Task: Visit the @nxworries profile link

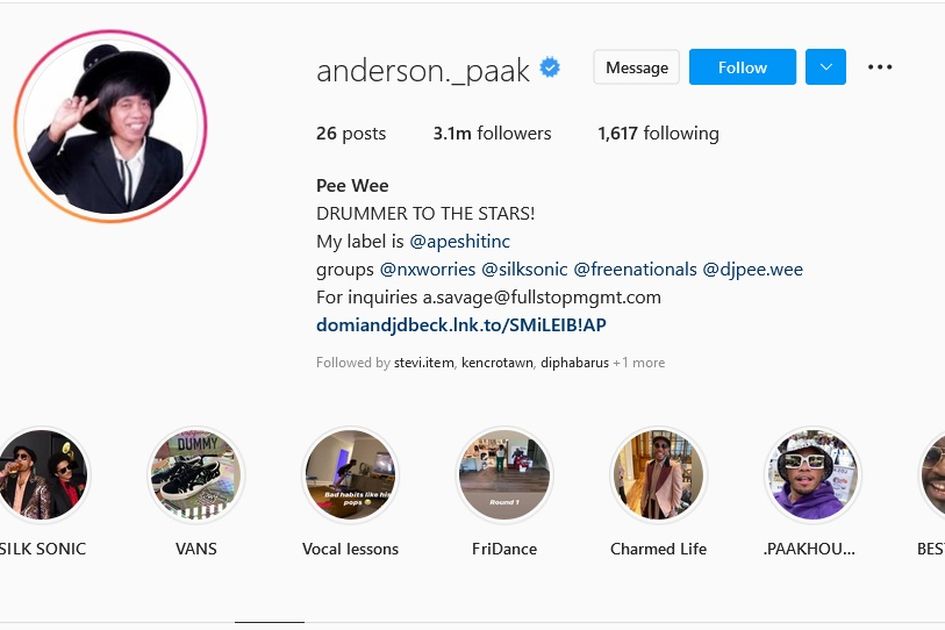Action: pyautogui.click(x=427, y=269)
